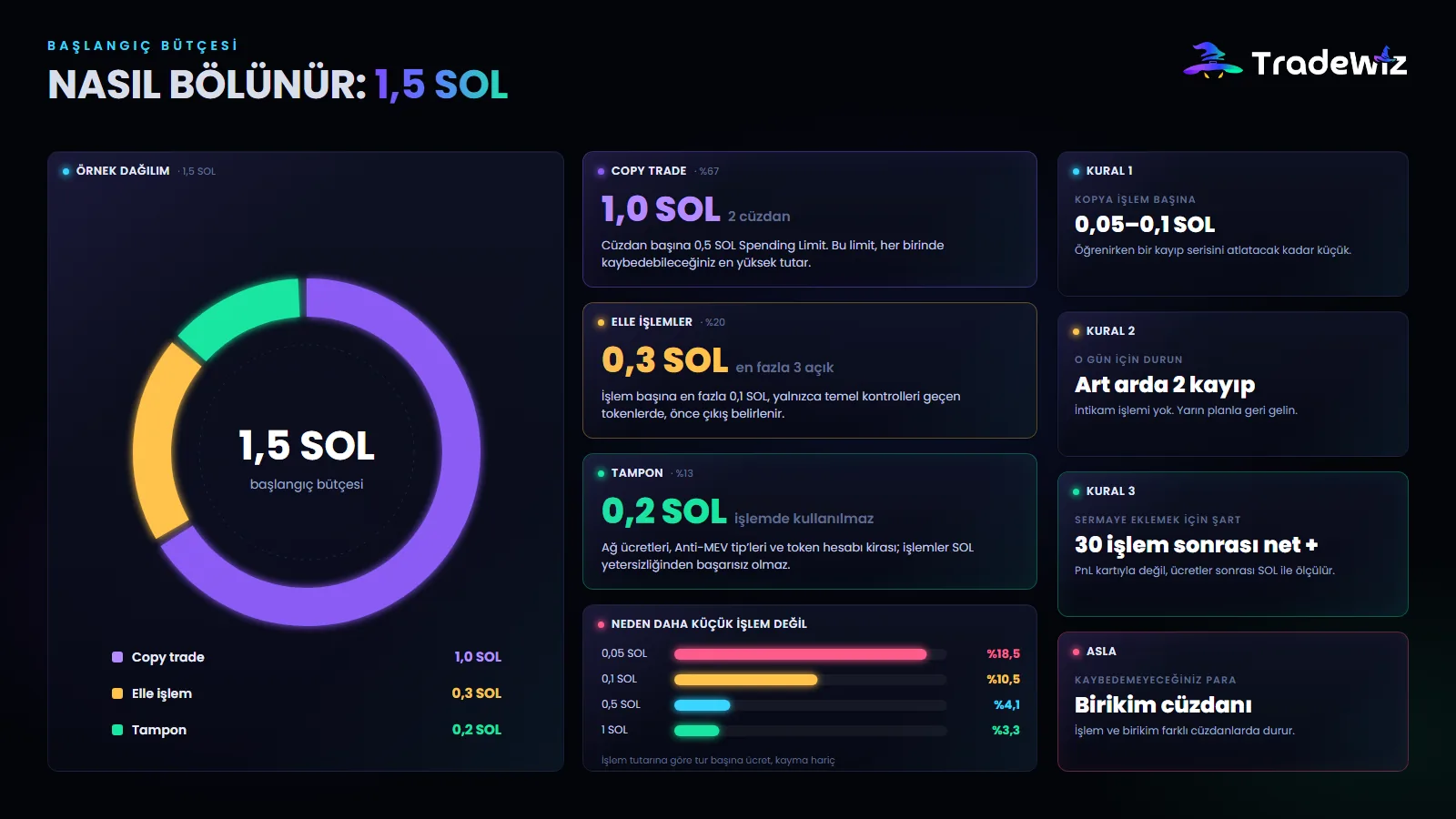The height and width of the screenshot is (819, 1456).
Task: Click the %18,5 fee value
Action: pos(1003,653)
